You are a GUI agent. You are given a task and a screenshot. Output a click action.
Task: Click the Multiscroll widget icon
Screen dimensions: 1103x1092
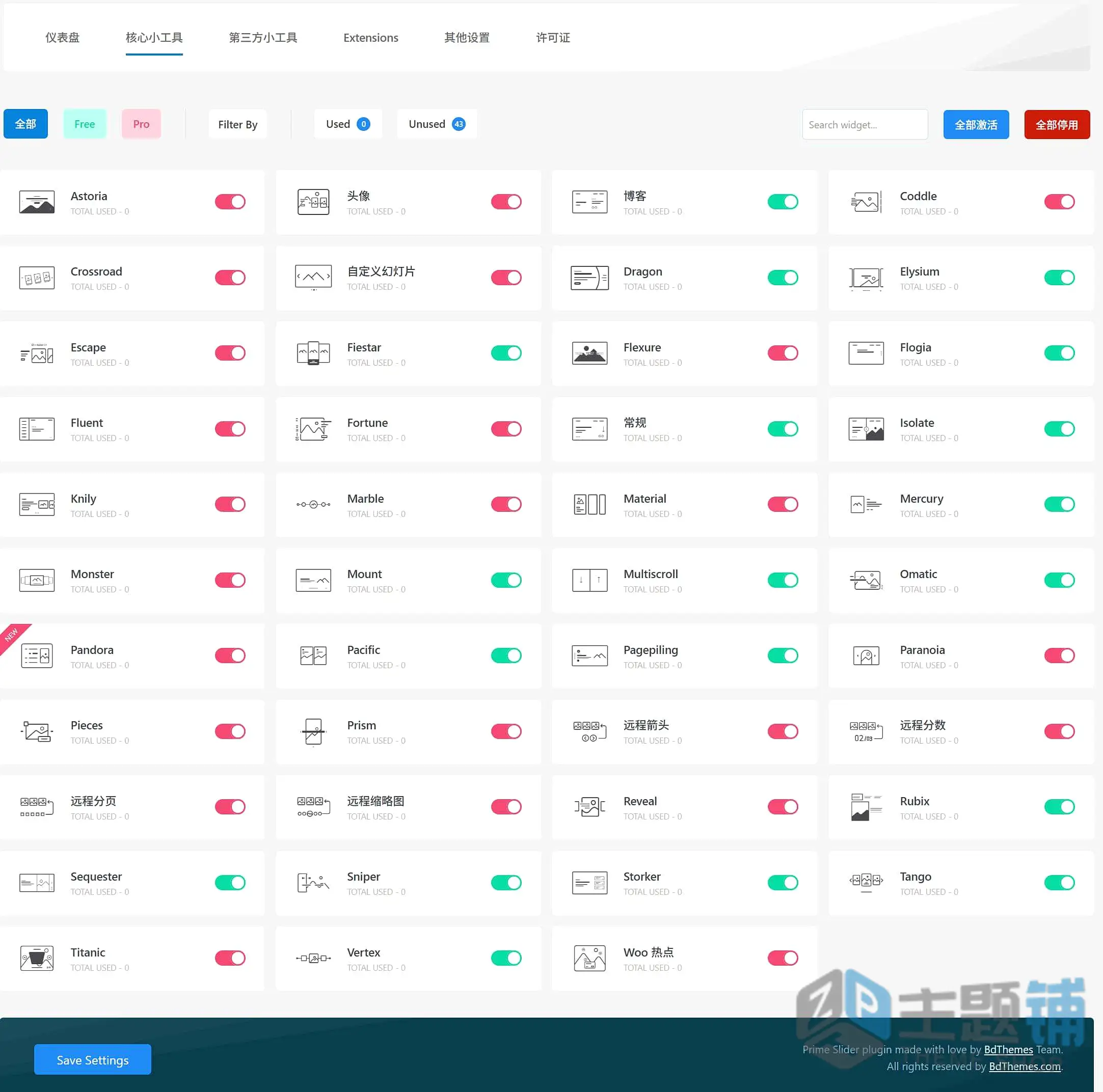click(590, 581)
